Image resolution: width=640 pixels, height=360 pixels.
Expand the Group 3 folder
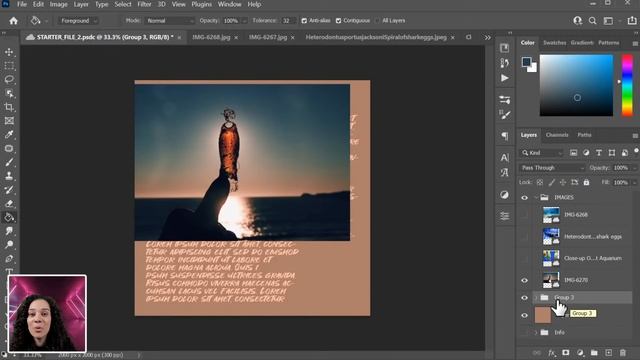(x=536, y=298)
